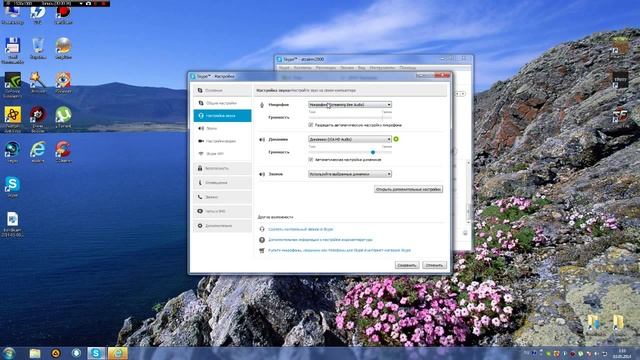640x360 pixels.
Task: Expand the Звонки section with phone icon
Action: 222,197
